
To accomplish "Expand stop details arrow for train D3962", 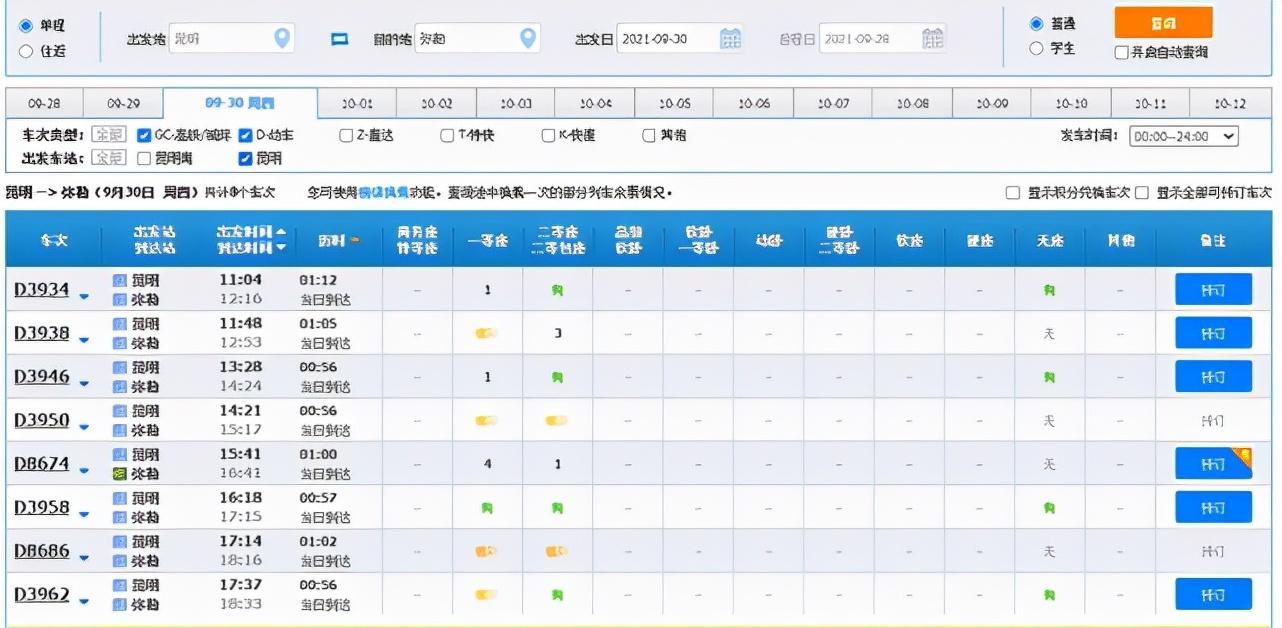I will [84, 601].
